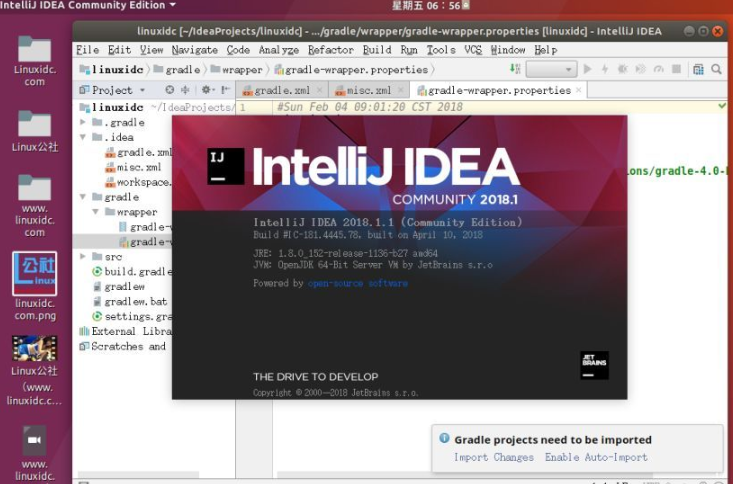Collapse the gradle folder arrow

(x=83, y=197)
